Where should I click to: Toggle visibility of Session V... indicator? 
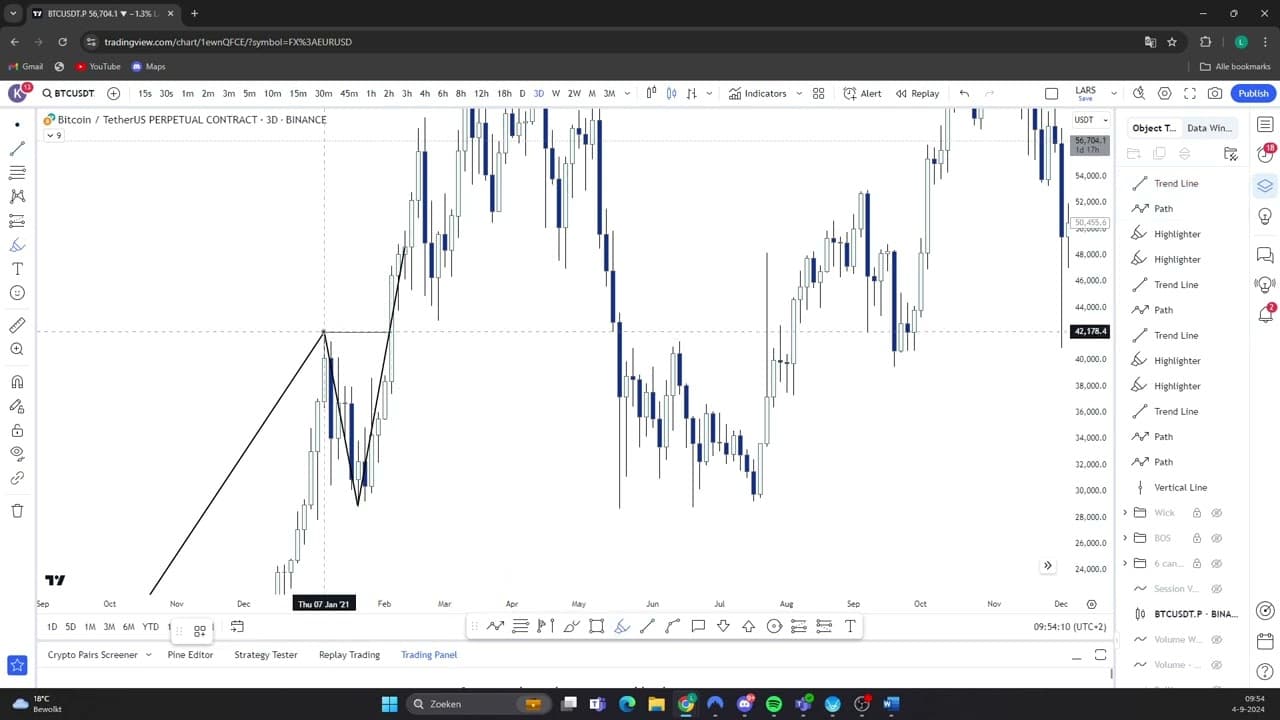[x=1217, y=589]
